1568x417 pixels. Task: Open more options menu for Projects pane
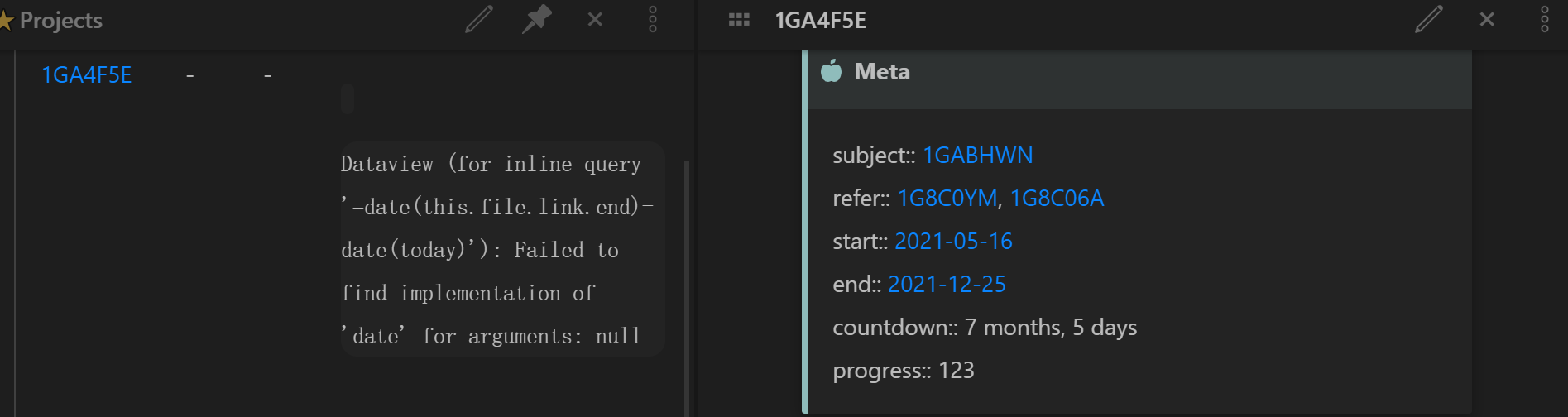(x=653, y=19)
